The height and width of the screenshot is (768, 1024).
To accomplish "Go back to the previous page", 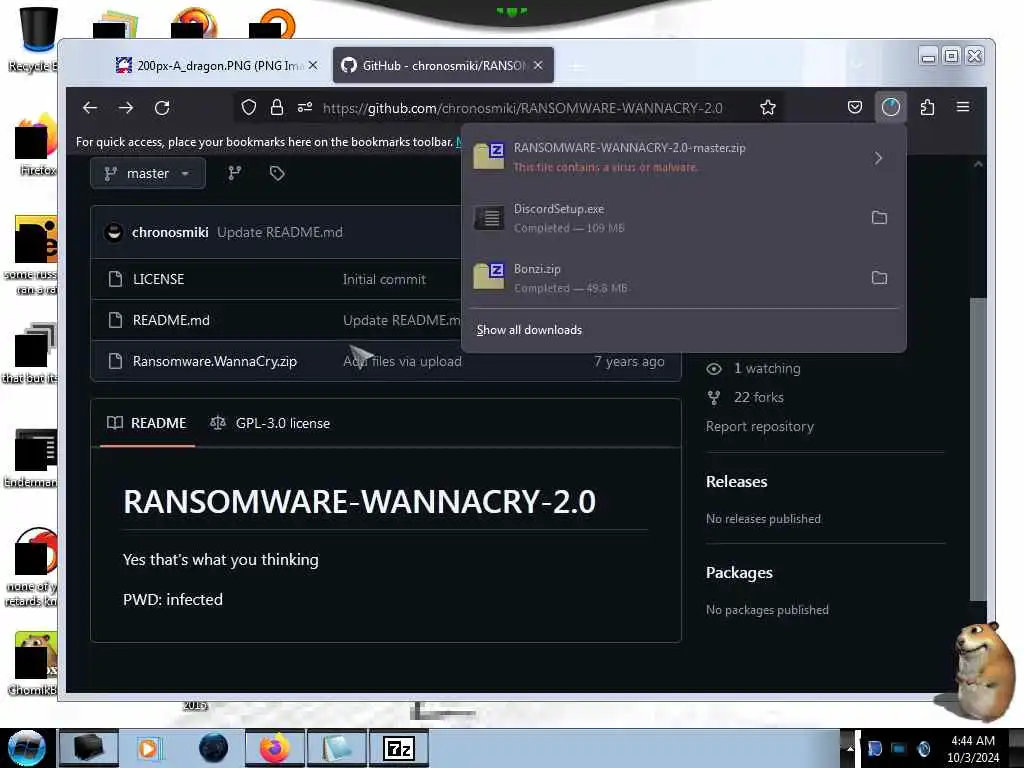I will pyautogui.click(x=90, y=108).
